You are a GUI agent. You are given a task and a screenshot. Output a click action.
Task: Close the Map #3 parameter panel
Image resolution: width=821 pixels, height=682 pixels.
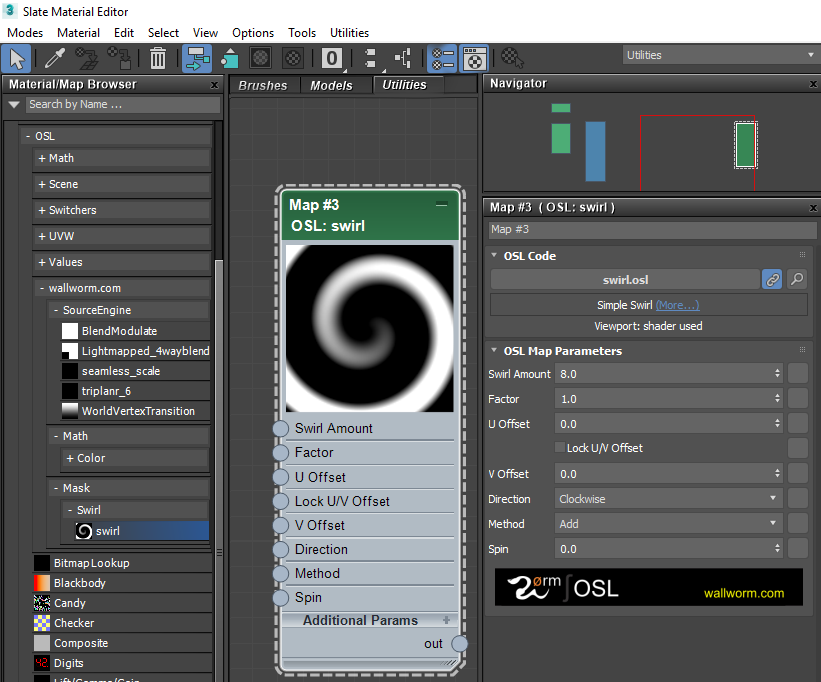click(x=813, y=208)
